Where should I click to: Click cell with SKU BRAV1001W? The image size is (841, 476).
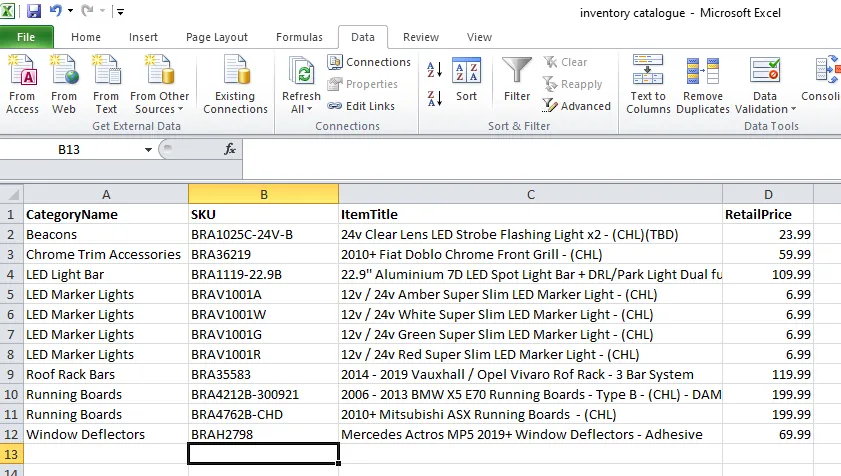pos(264,314)
